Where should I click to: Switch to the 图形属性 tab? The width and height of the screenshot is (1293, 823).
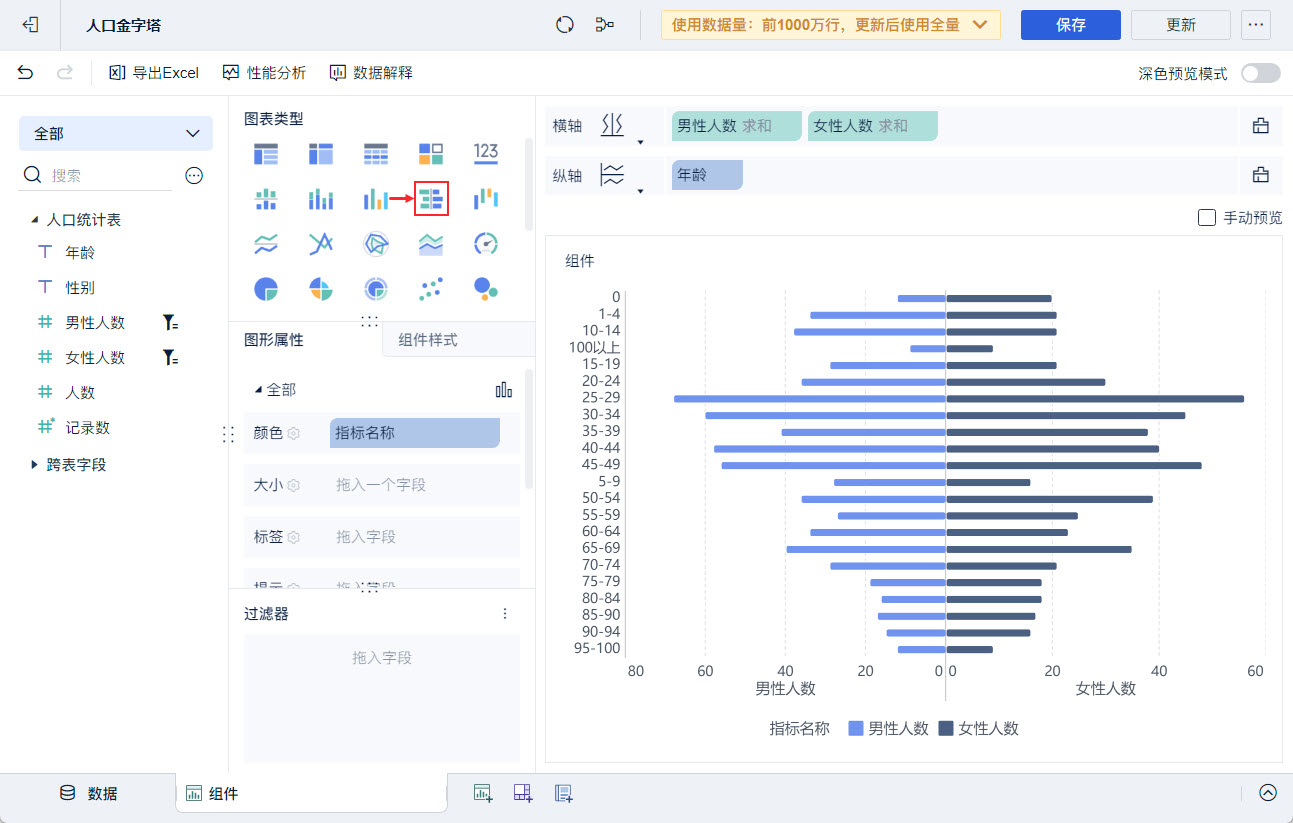[x=274, y=340]
